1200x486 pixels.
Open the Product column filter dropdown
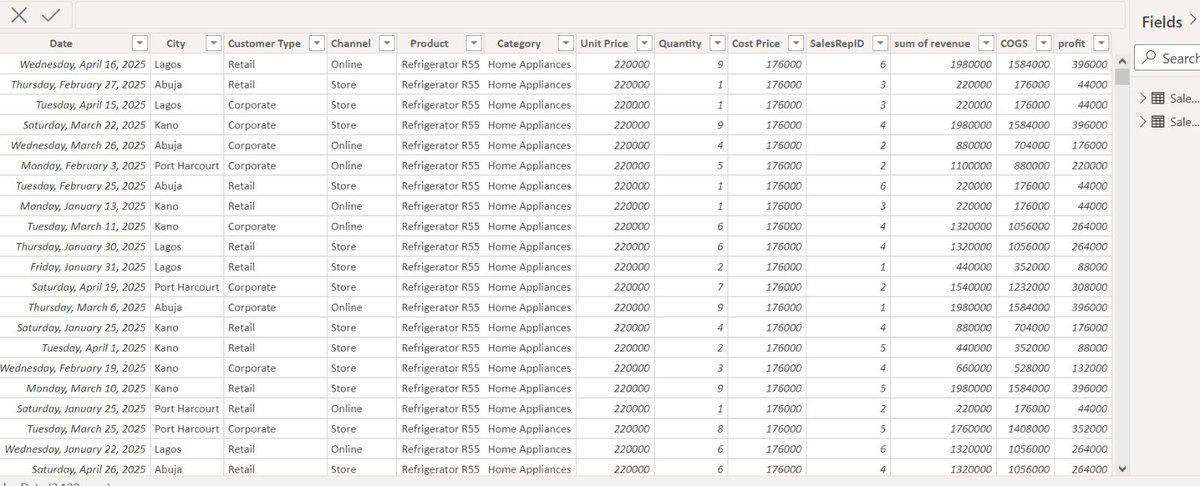tap(474, 43)
